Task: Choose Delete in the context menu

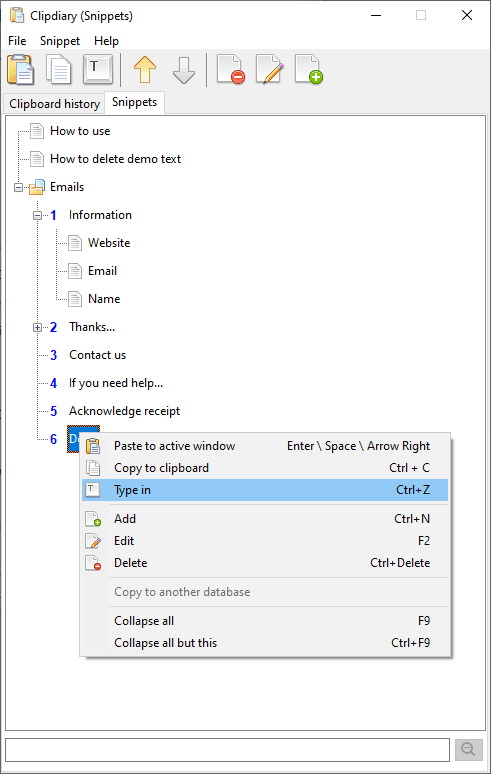Action: pos(265,563)
